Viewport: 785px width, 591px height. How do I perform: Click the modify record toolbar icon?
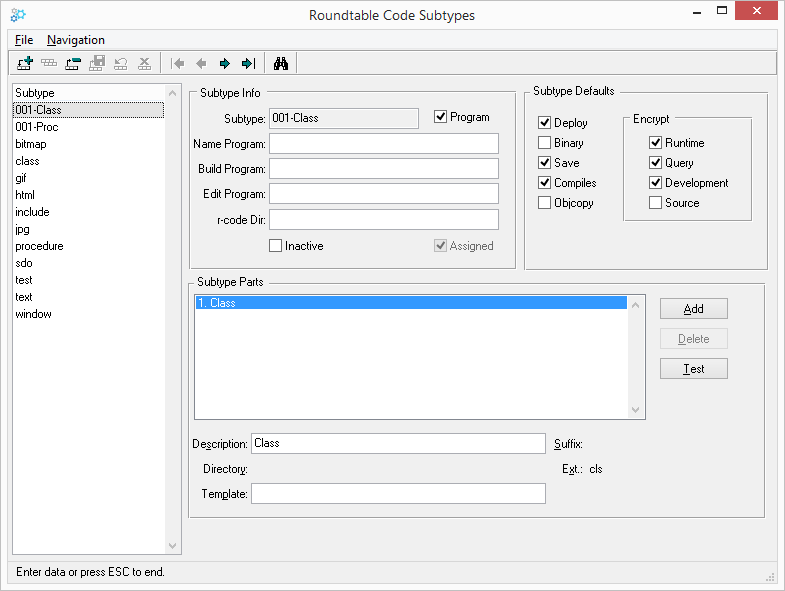tap(49, 63)
